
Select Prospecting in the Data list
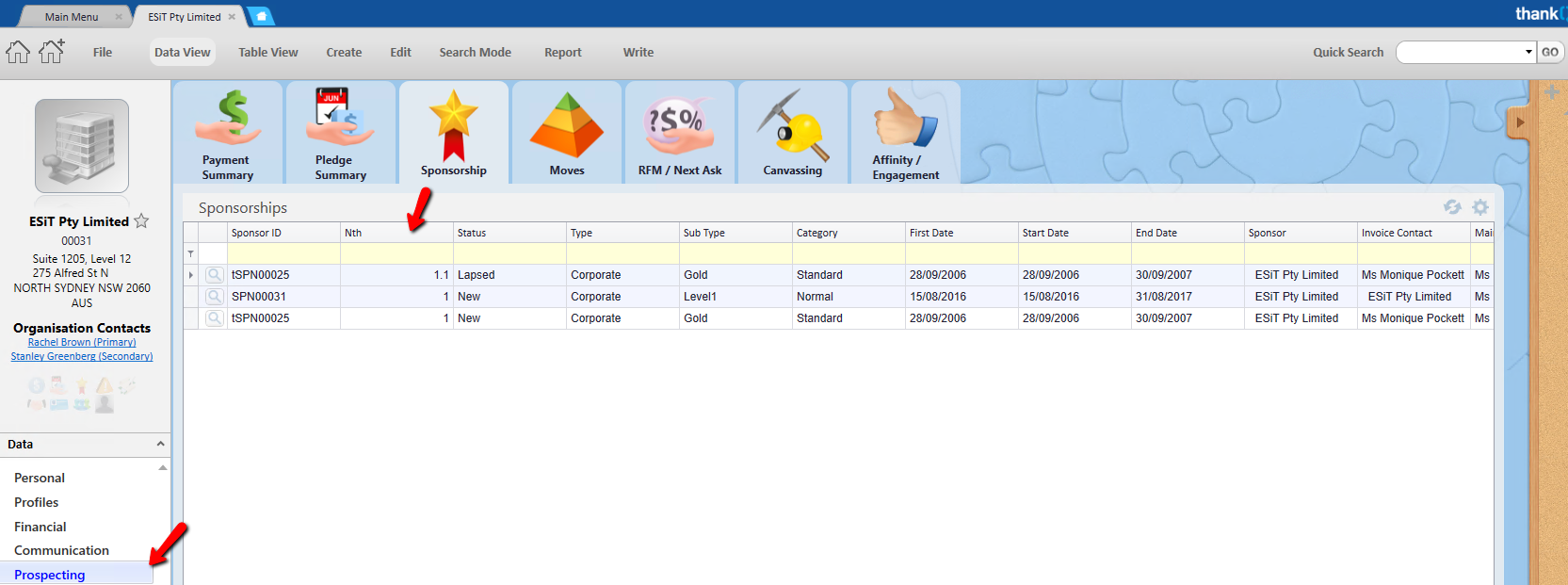click(x=50, y=575)
